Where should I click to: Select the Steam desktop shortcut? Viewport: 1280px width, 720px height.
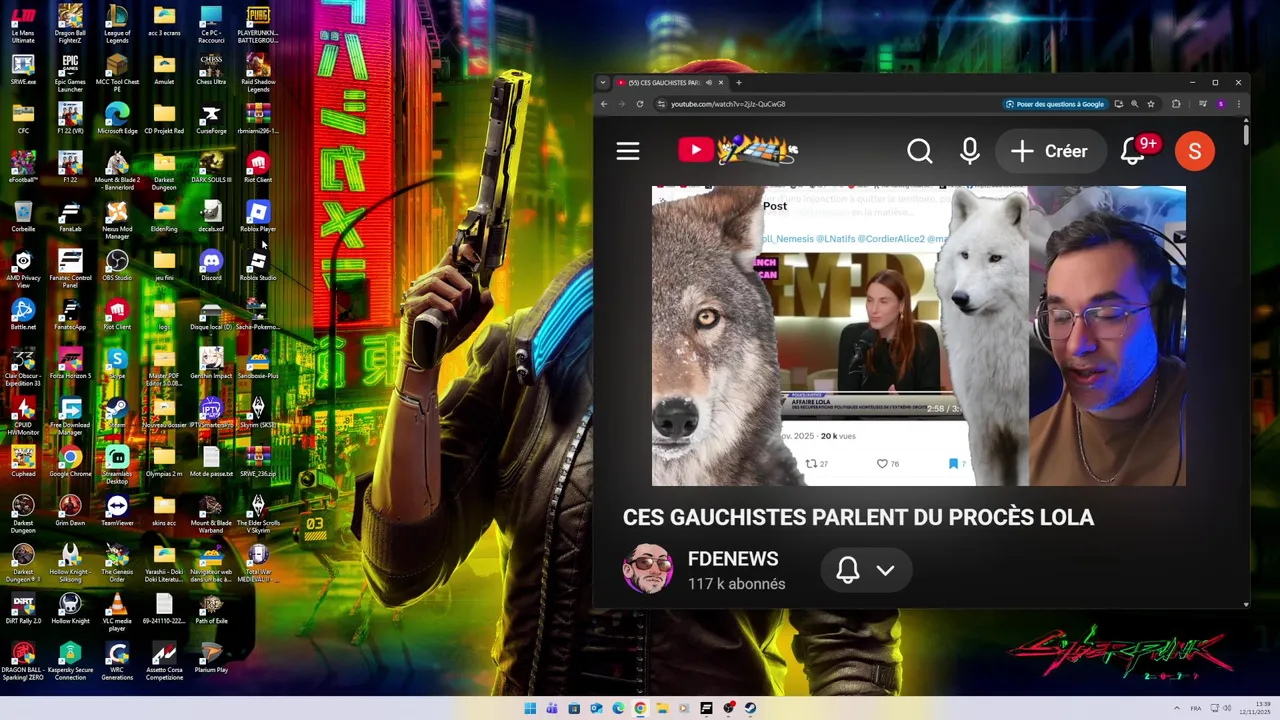point(117,413)
